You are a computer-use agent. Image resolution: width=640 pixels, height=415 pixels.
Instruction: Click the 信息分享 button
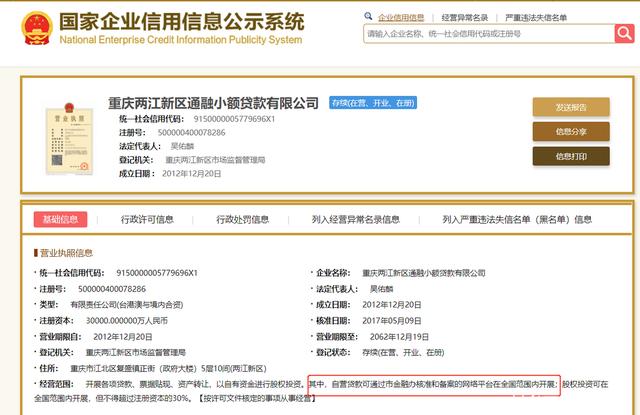click(x=571, y=132)
